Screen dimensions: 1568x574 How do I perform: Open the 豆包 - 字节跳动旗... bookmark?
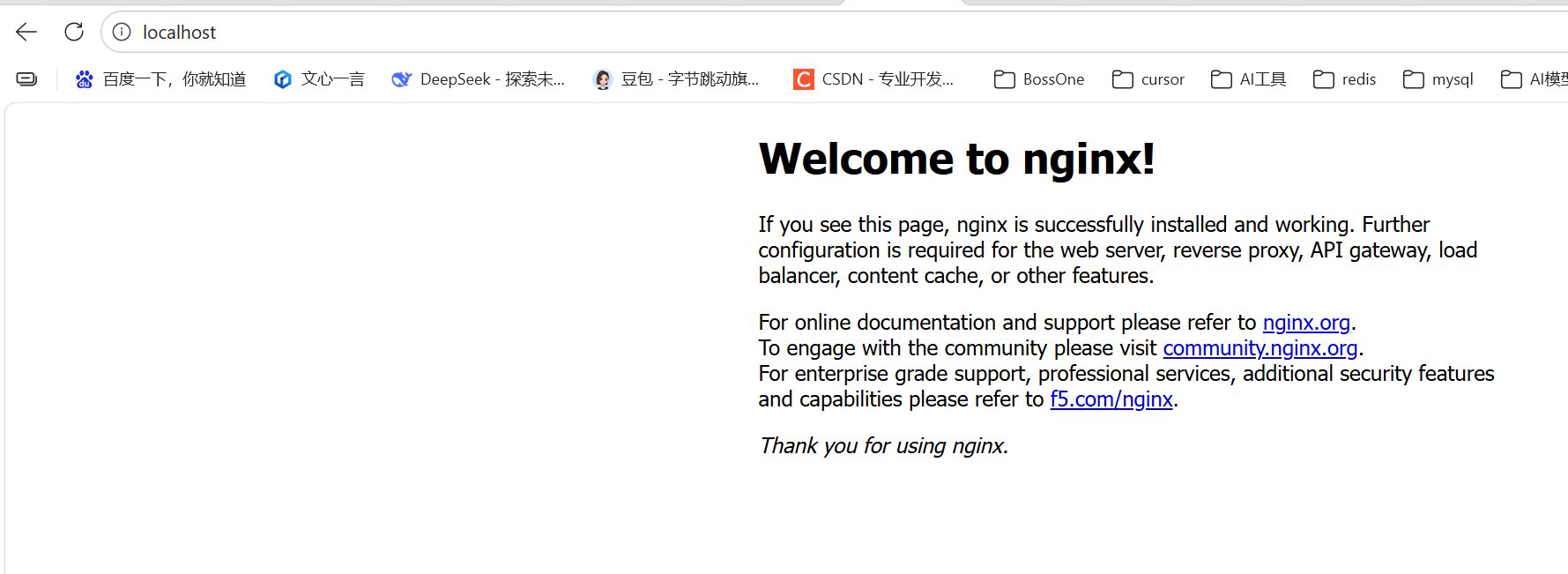point(690,79)
